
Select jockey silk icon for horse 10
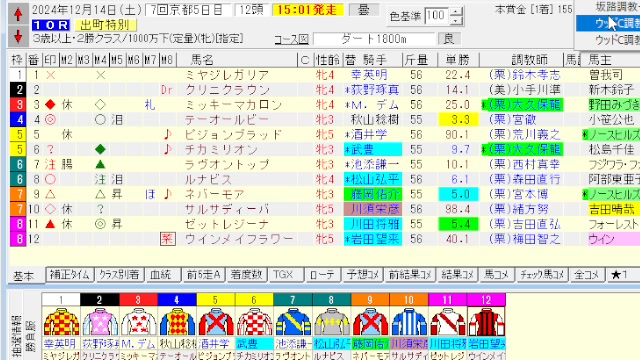(x=408, y=322)
